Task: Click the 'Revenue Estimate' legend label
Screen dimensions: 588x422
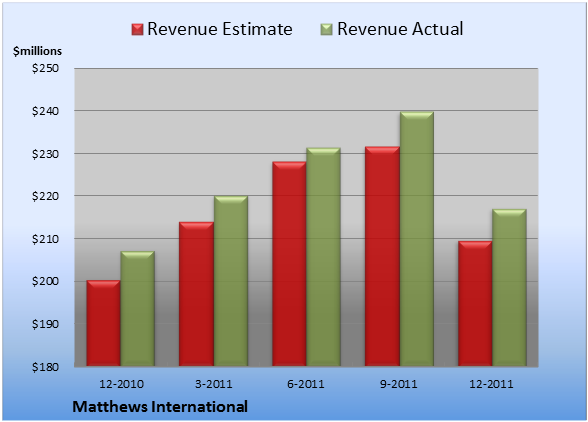Action: pos(220,29)
